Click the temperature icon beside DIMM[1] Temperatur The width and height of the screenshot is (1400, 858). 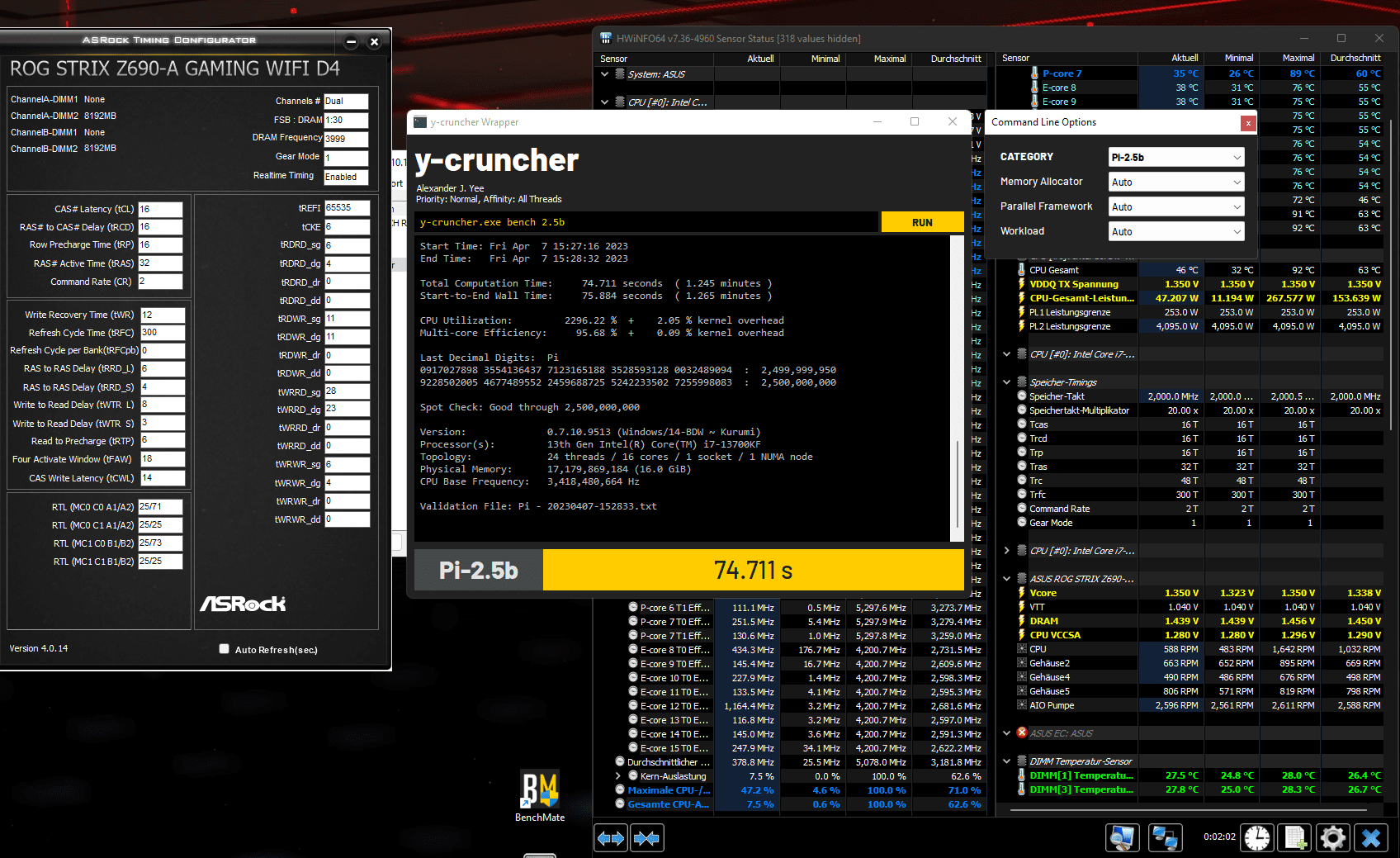(1022, 775)
